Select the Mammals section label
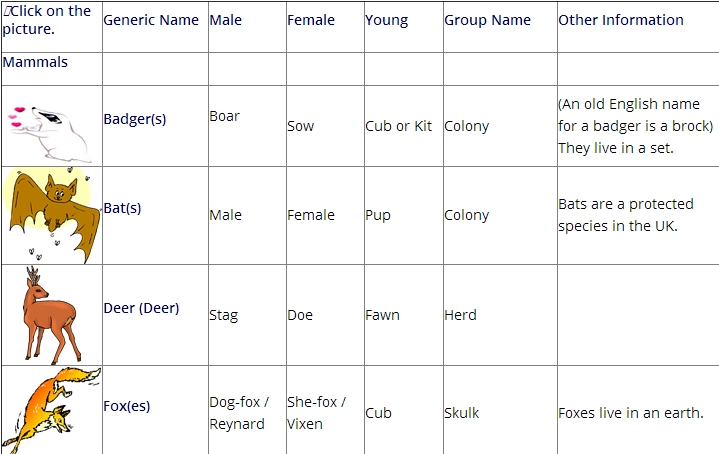The height and width of the screenshot is (454, 719). point(35,62)
